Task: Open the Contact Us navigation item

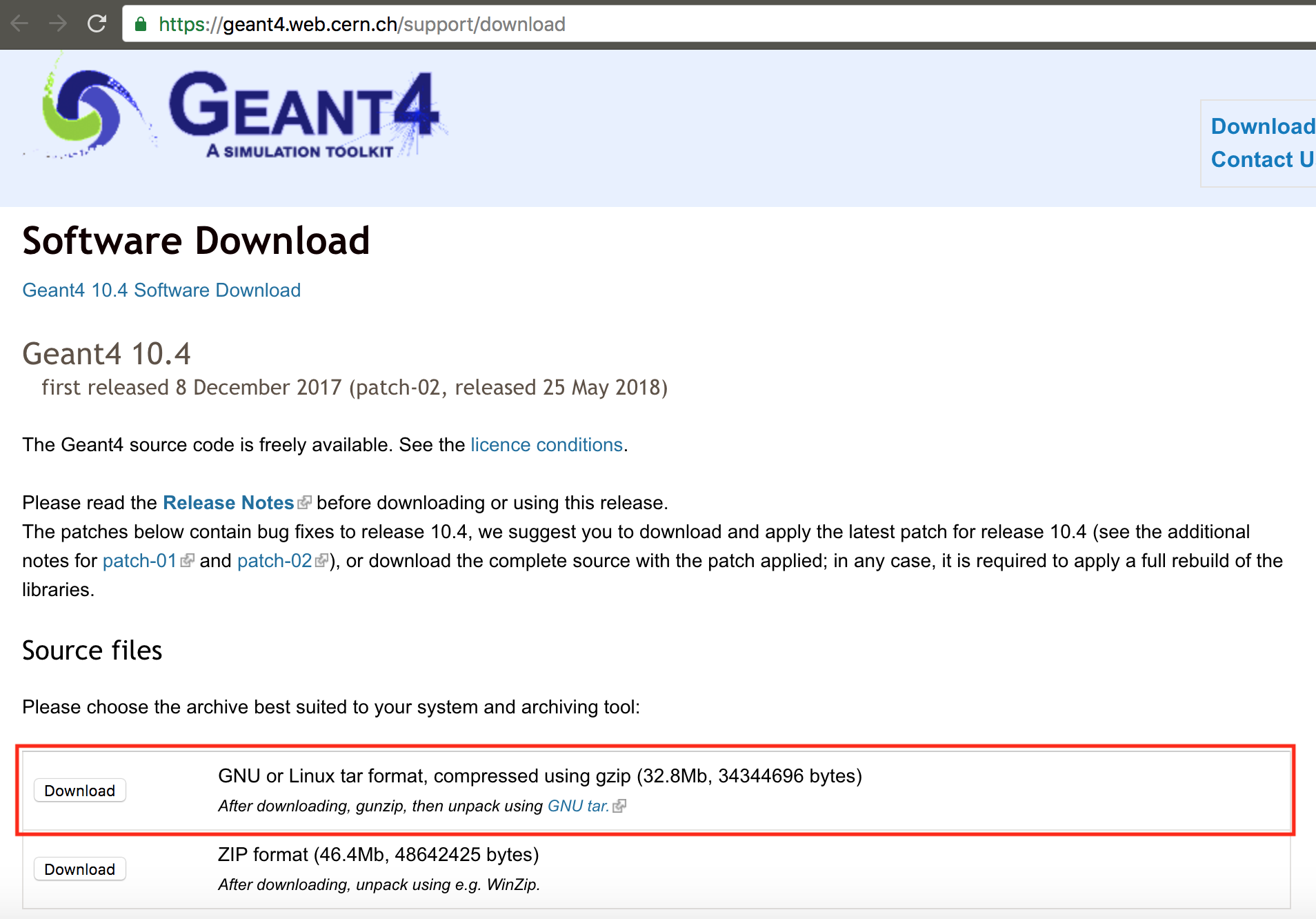Action: coord(1262,159)
